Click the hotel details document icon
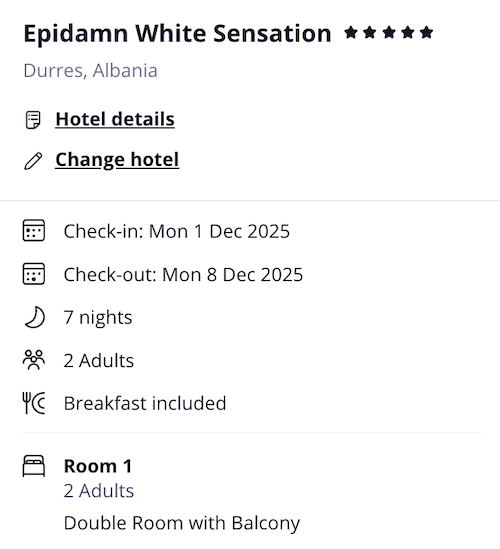The height and width of the screenshot is (549, 500). pyautogui.click(x=33, y=120)
